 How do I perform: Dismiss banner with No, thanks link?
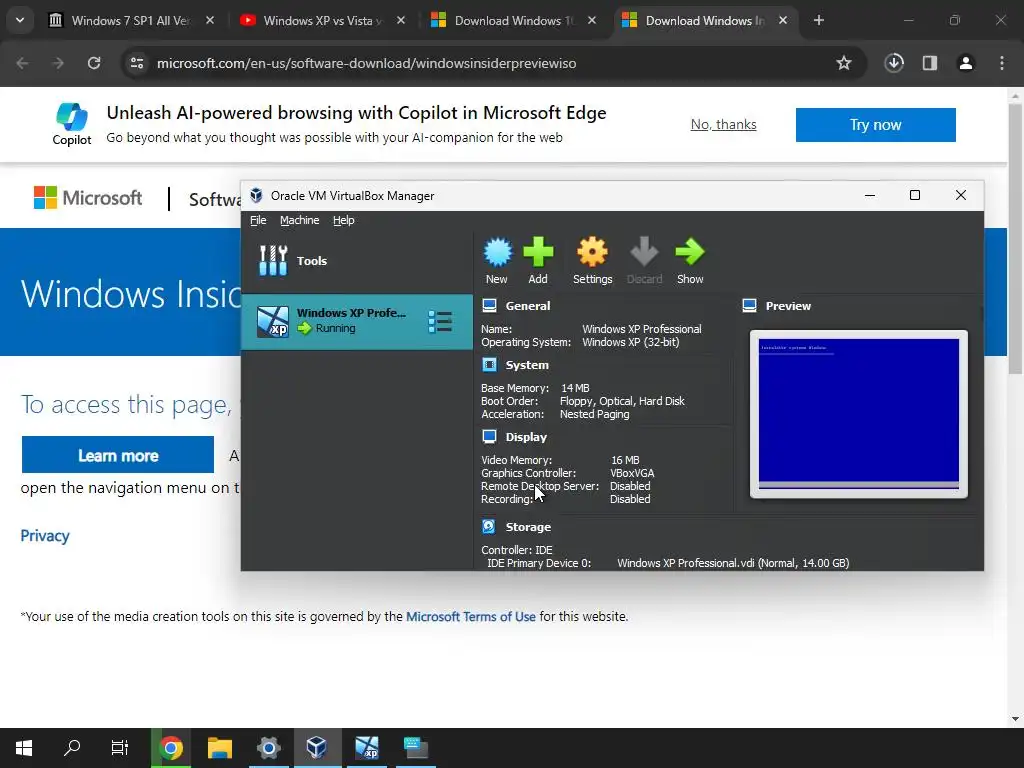[724, 124]
